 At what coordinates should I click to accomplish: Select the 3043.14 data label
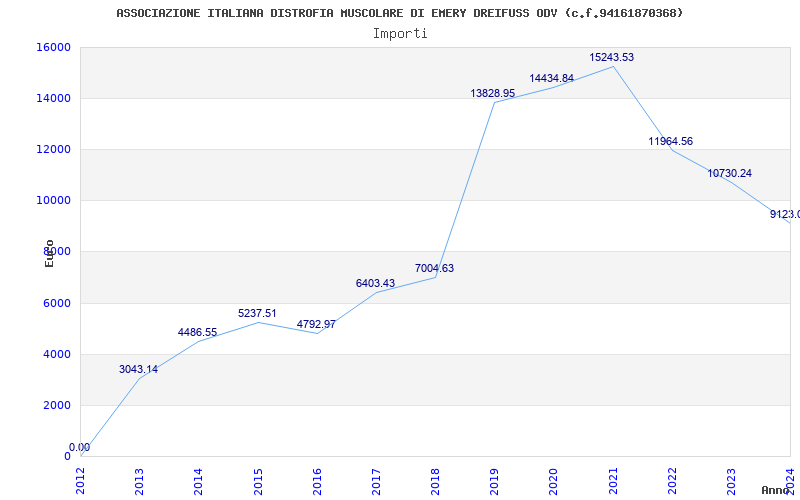coord(138,369)
